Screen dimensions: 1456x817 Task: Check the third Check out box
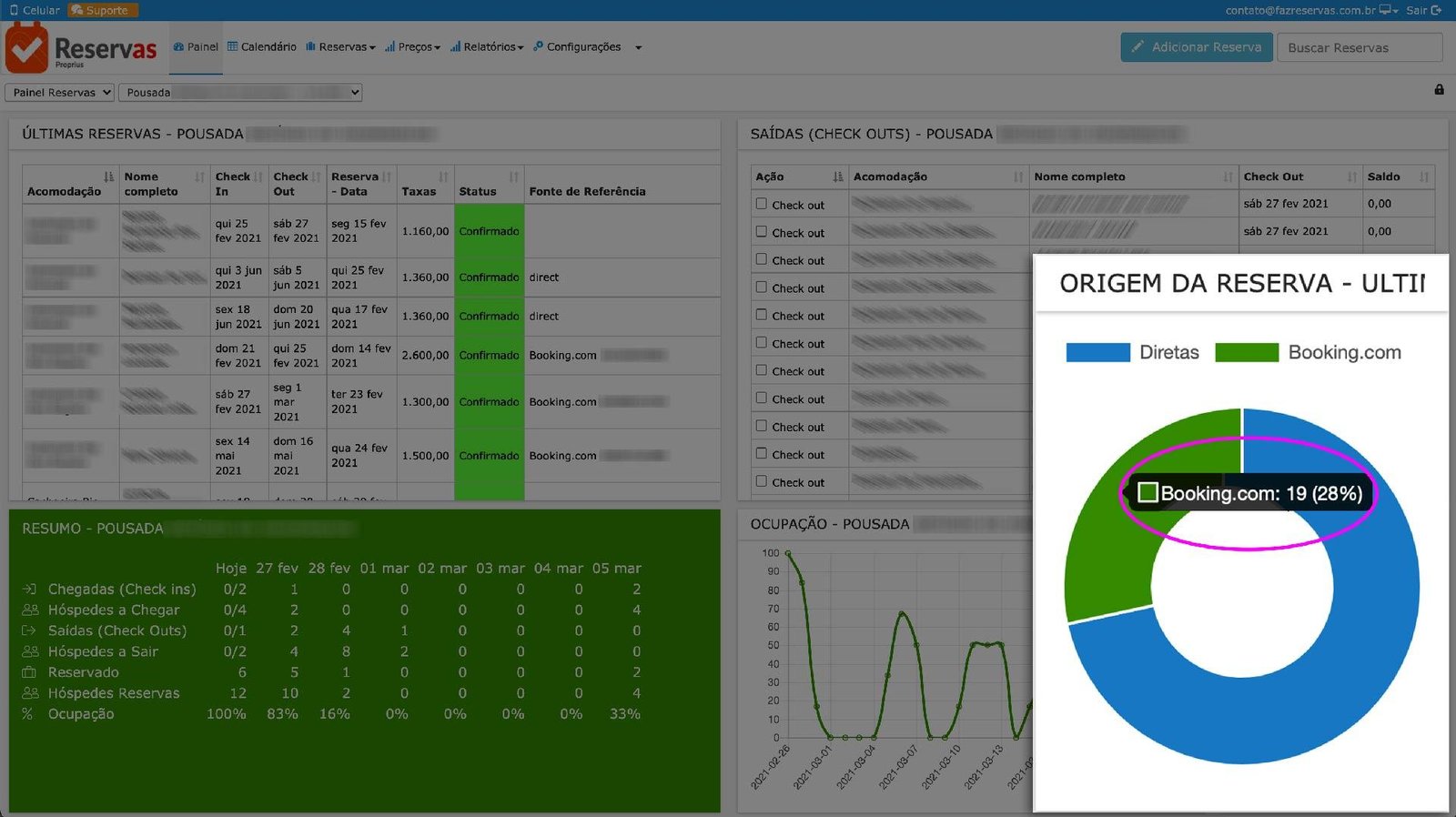(762, 259)
